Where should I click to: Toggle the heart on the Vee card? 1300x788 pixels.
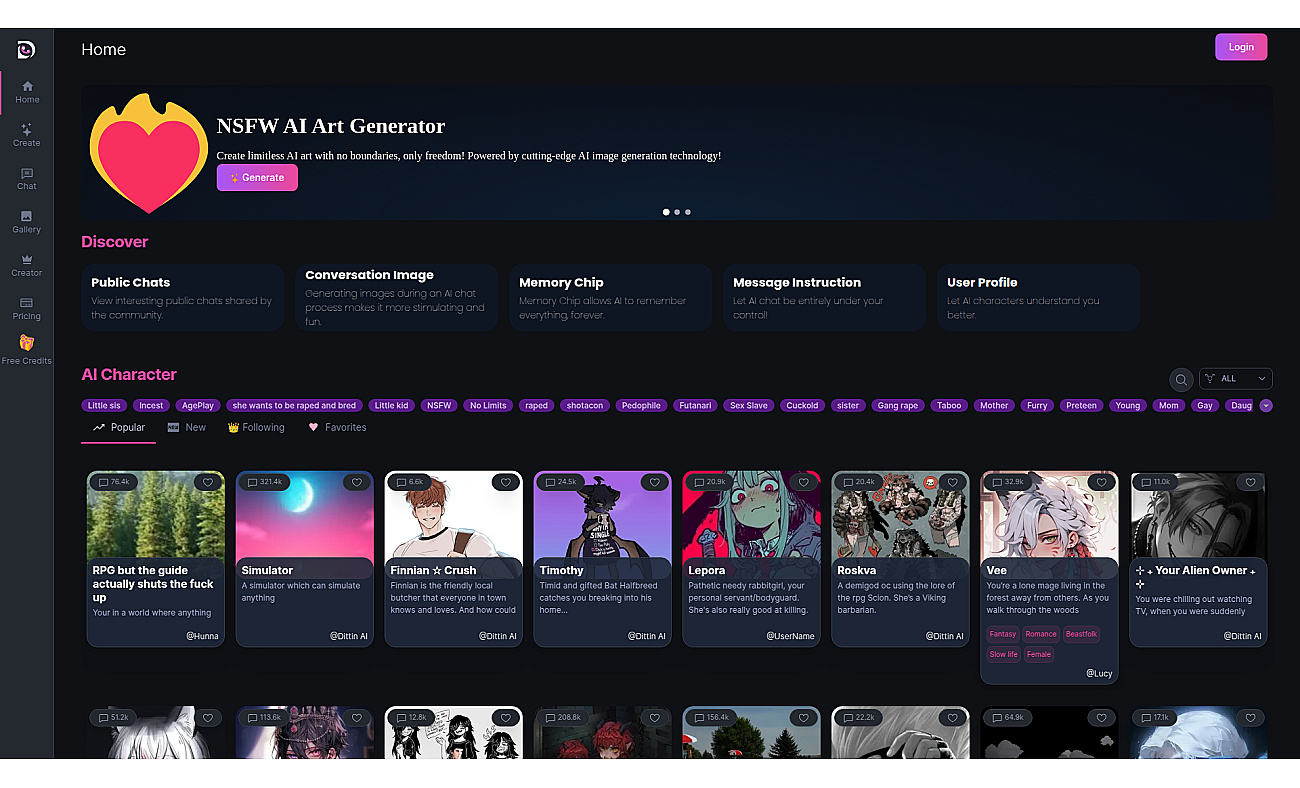(x=1102, y=482)
